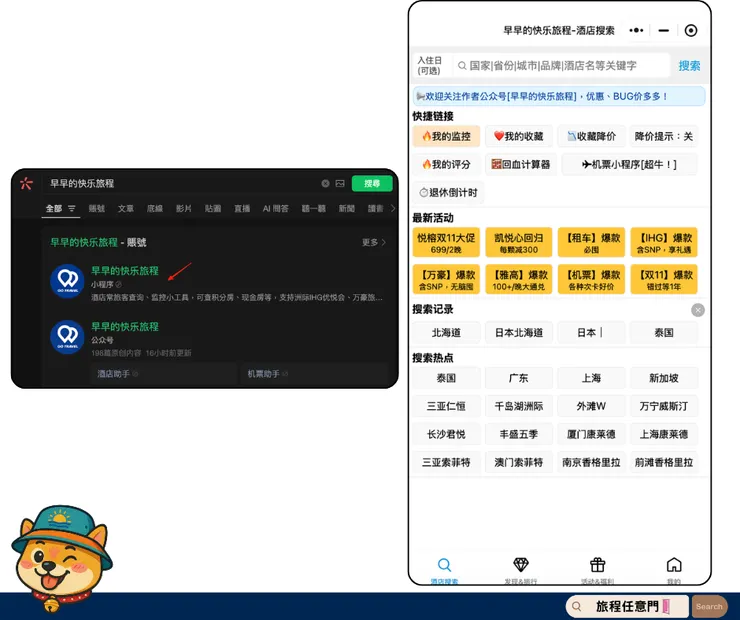The height and width of the screenshot is (620, 740).
Task: Open the mini program three-dots menu
Action: coord(636,30)
